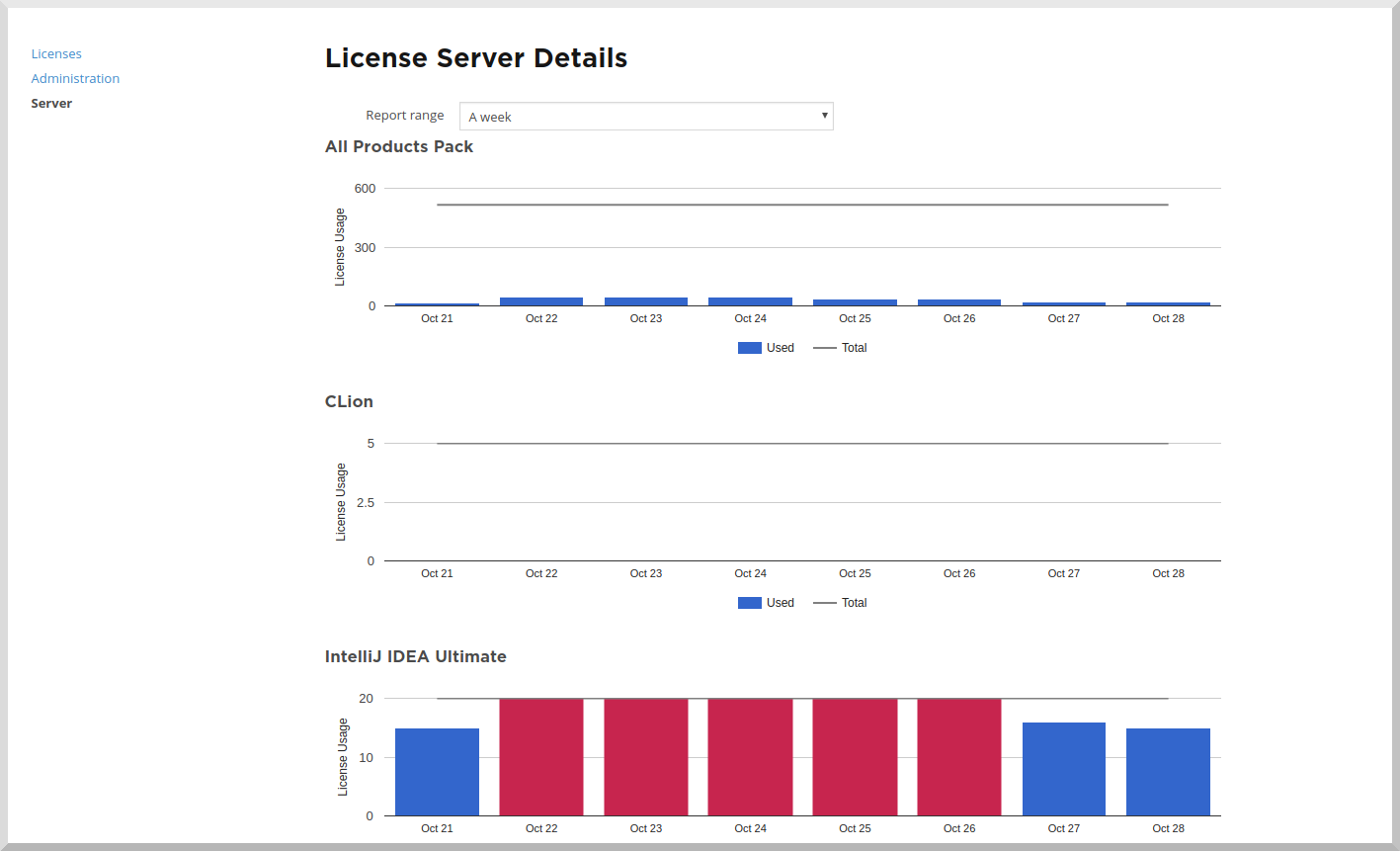
Task: Click the 5 axis value in CLion chart
Action: [x=371, y=444]
